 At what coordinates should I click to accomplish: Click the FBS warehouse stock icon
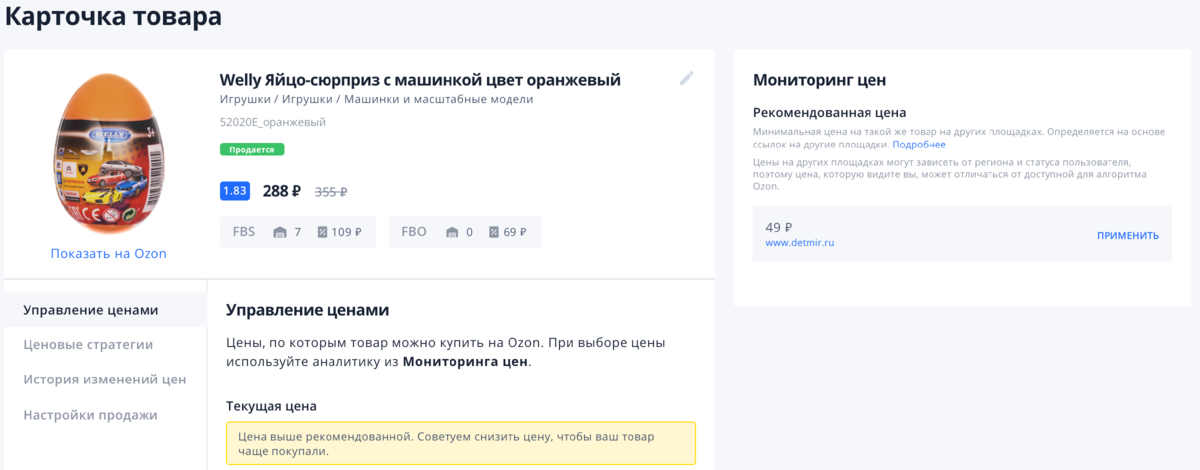click(x=280, y=232)
